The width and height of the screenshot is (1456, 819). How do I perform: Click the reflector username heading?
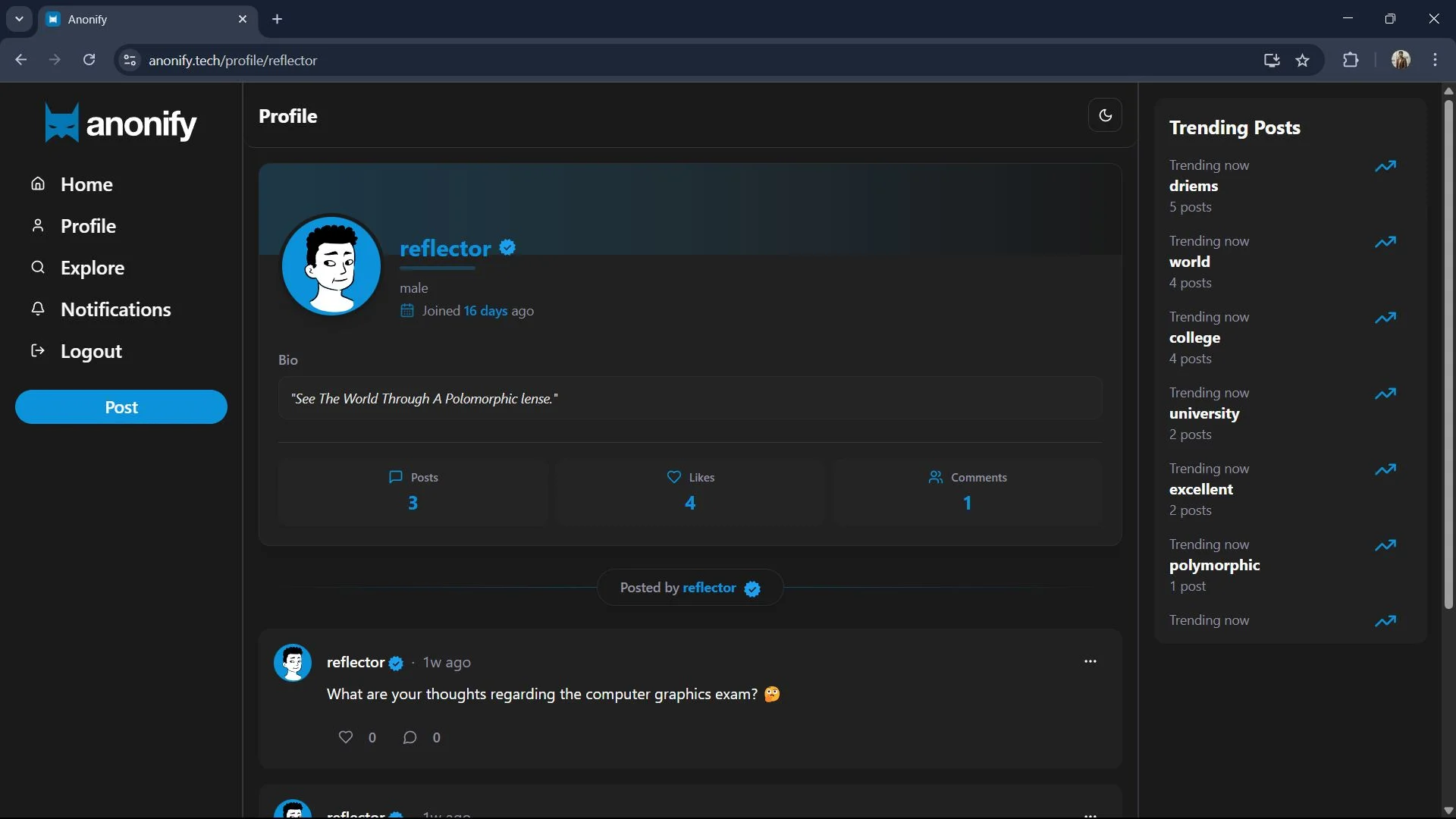(445, 248)
